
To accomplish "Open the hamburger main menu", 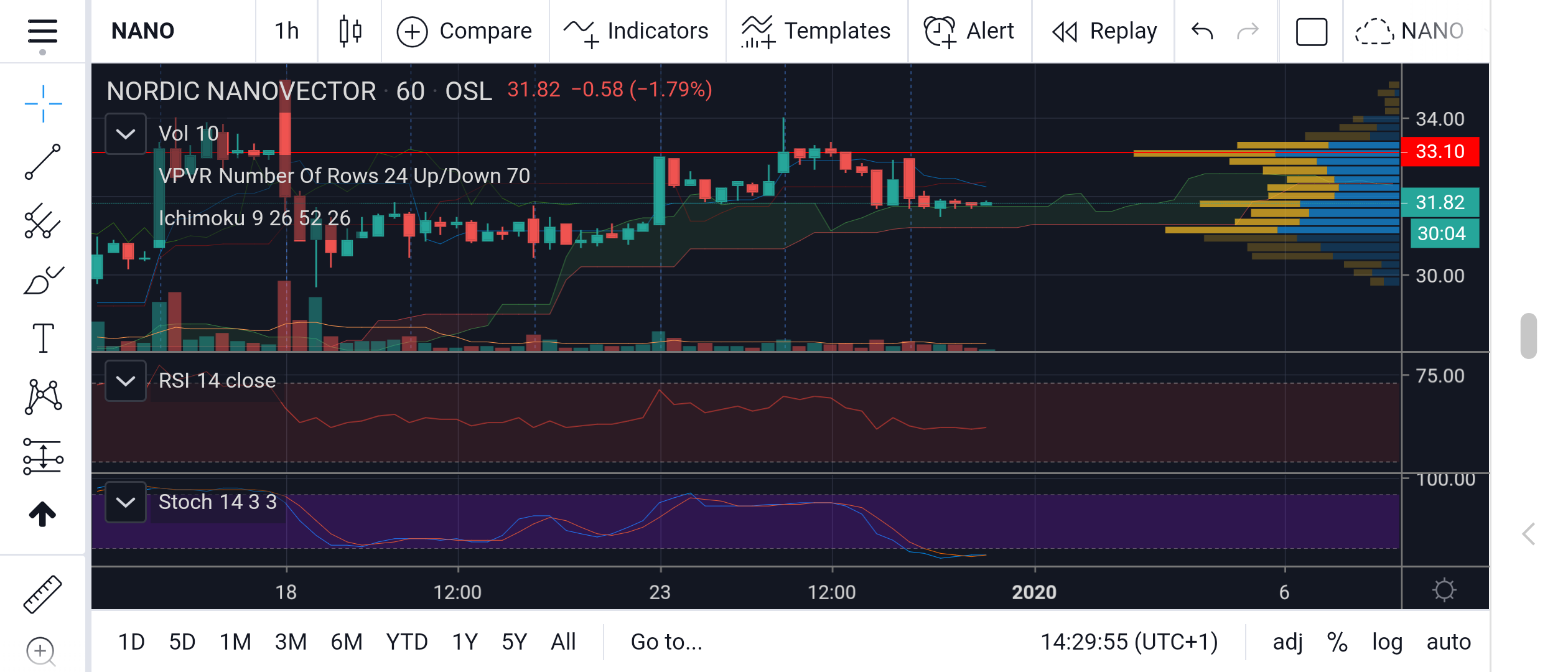I will pyautogui.click(x=42, y=31).
